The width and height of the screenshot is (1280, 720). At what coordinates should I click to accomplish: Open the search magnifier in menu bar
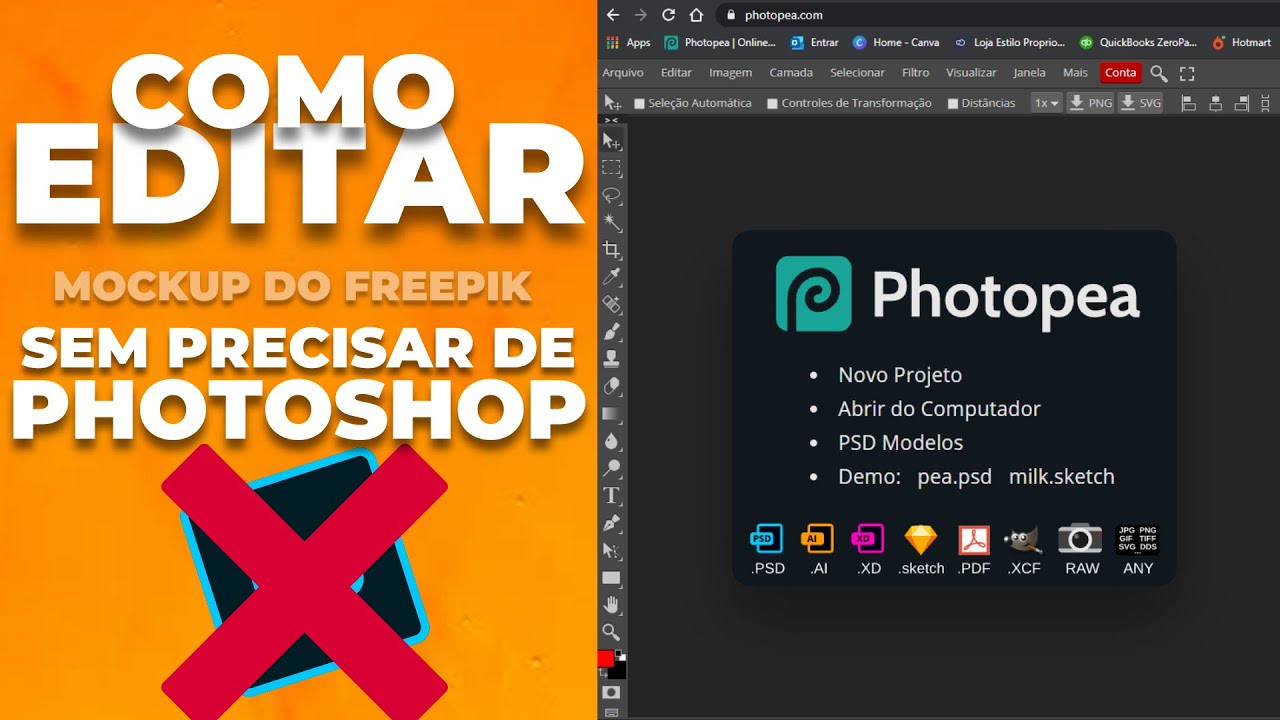pos(1159,73)
